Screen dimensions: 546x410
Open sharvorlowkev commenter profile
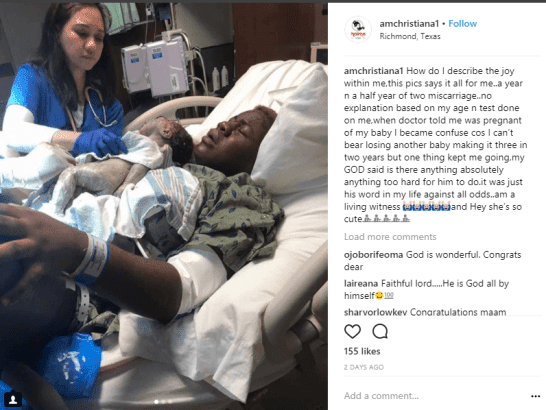point(375,312)
